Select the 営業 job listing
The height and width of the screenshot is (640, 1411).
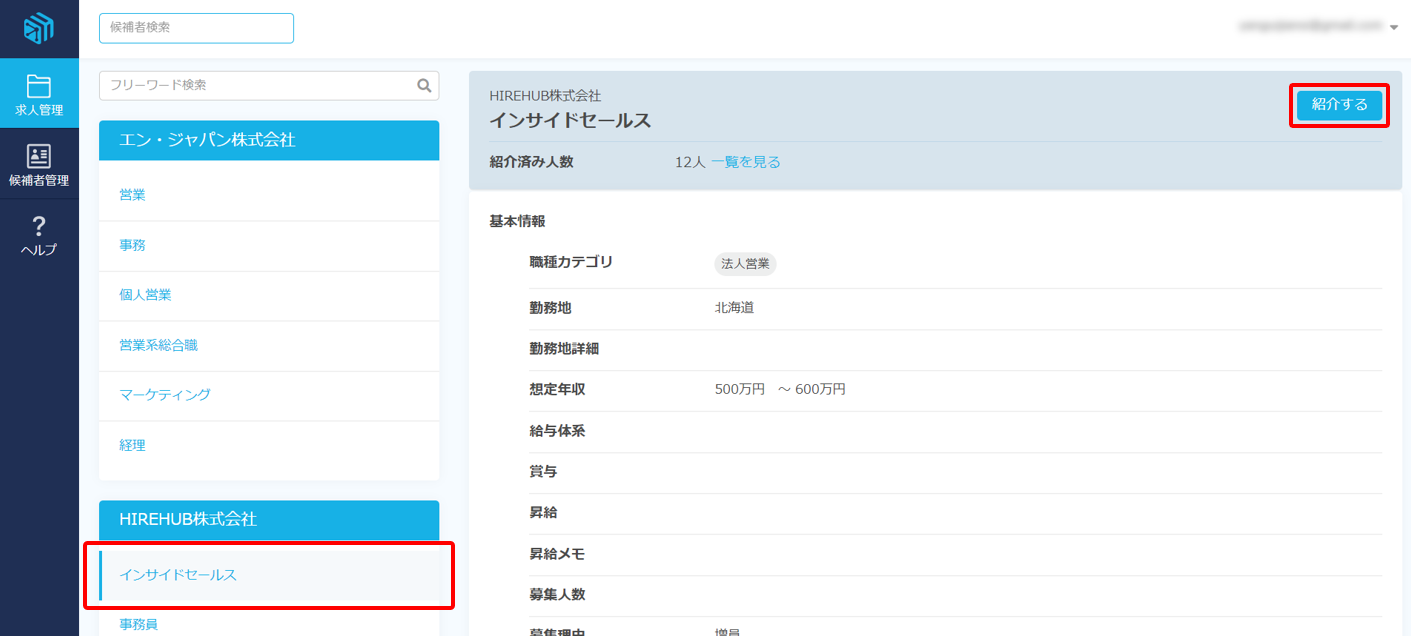tap(132, 195)
